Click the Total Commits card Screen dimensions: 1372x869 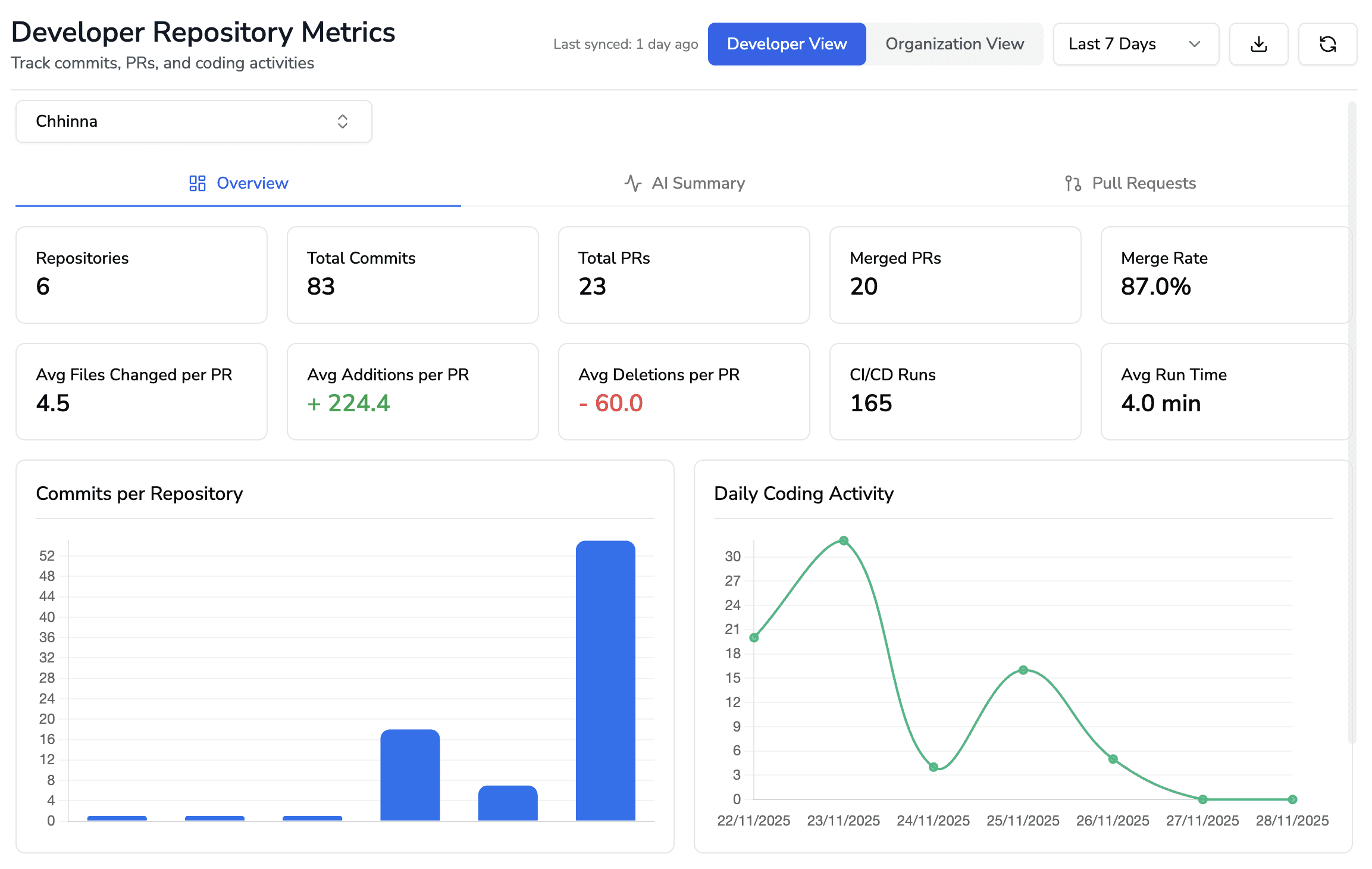point(412,274)
